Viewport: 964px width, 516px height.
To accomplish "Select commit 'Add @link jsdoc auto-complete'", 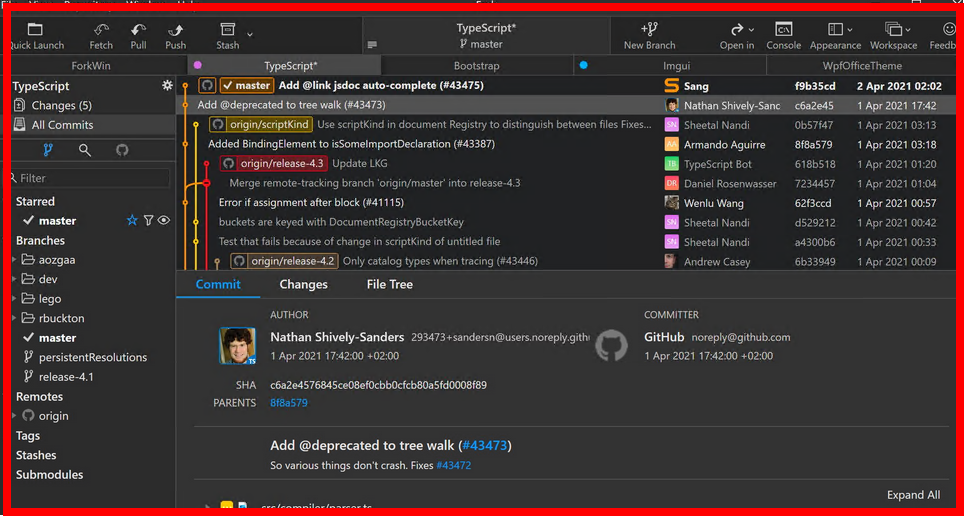I will [x=381, y=85].
